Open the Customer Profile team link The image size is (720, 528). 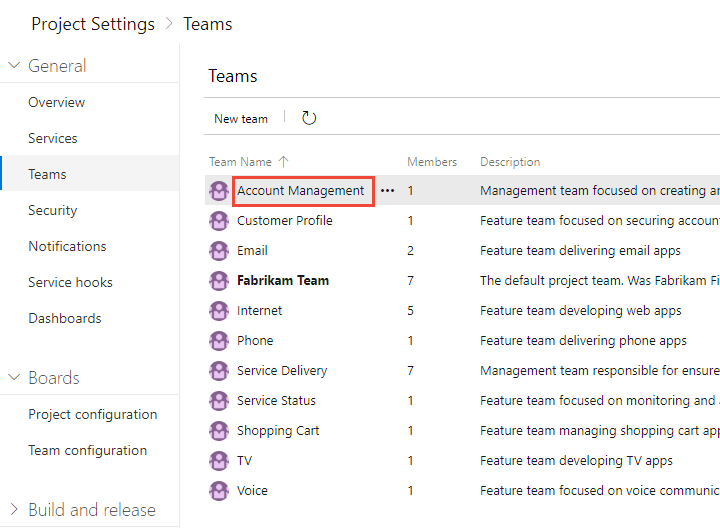(285, 221)
